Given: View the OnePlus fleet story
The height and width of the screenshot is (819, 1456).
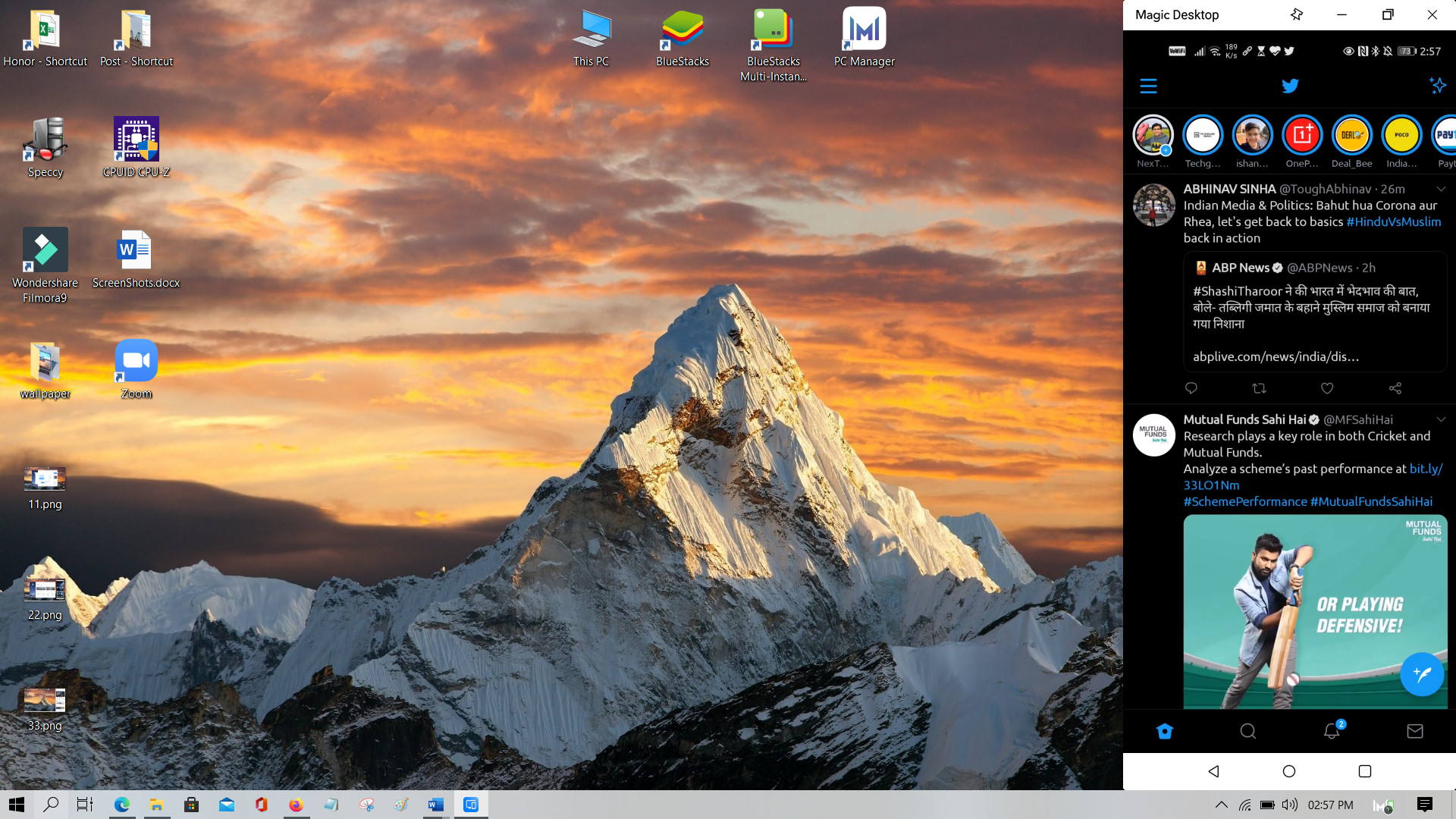Looking at the screenshot, I should pyautogui.click(x=1302, y=135).
